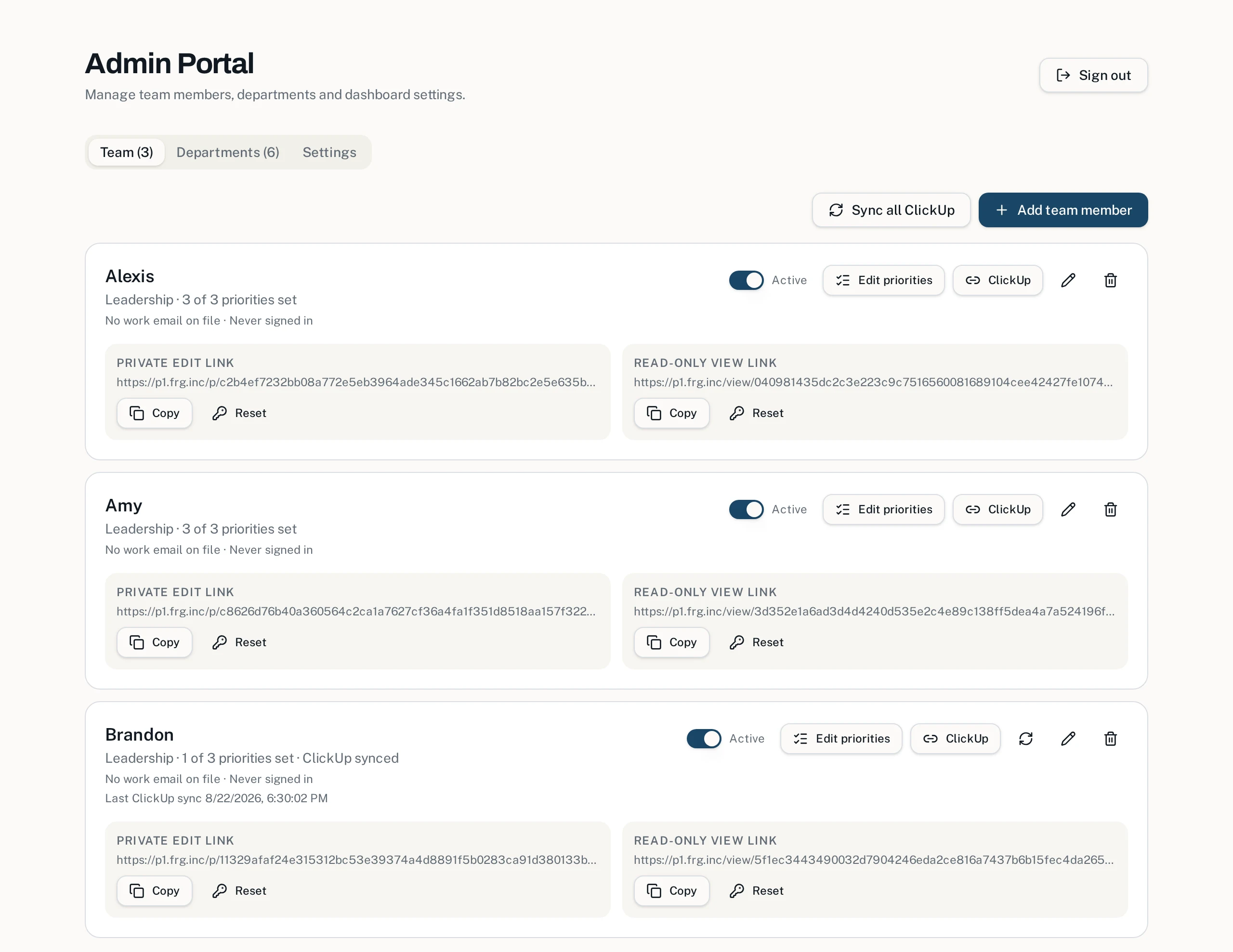Select Amy's private edit URL text
1233x952 pixels.
point(355,611)
